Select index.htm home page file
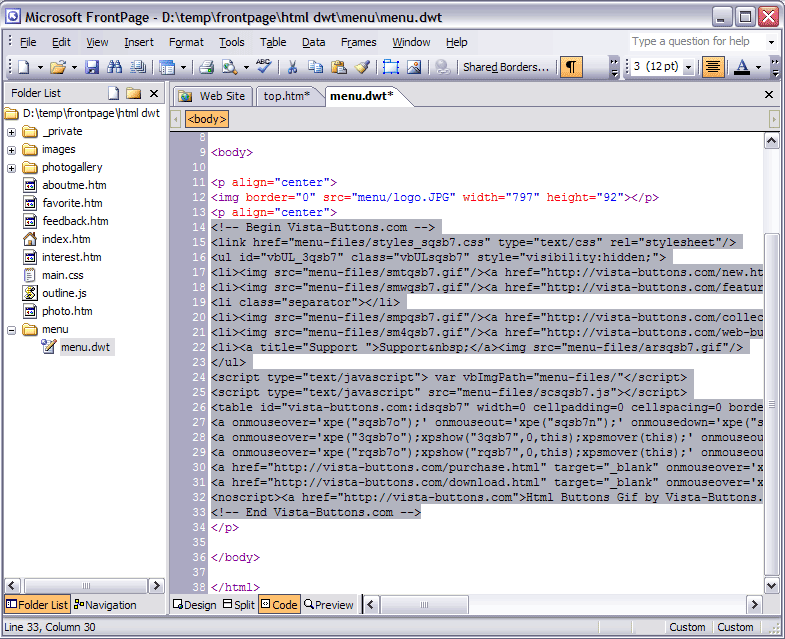 tap(66, 239)
